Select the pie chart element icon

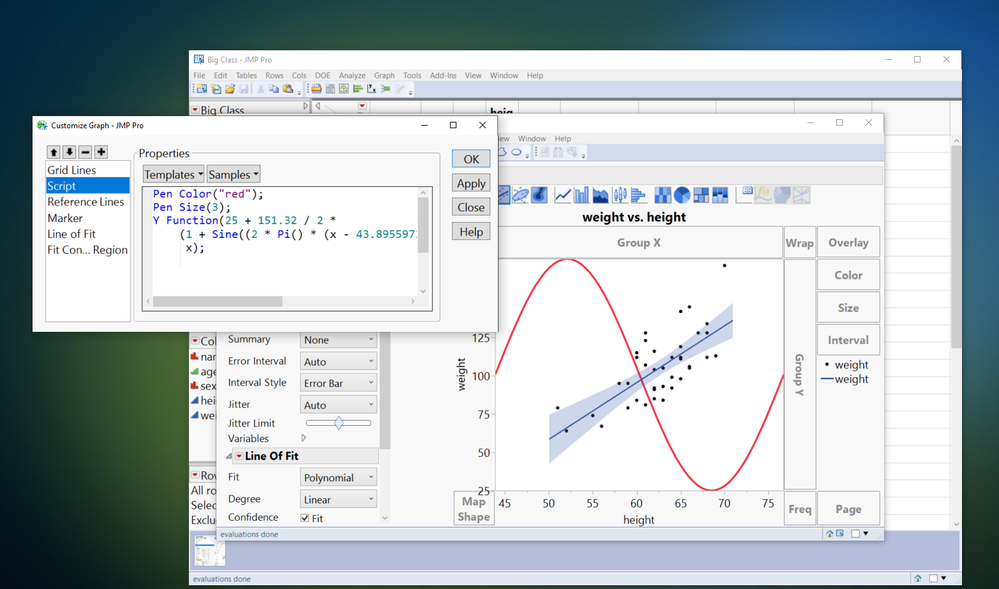click(x=683, y=195)
